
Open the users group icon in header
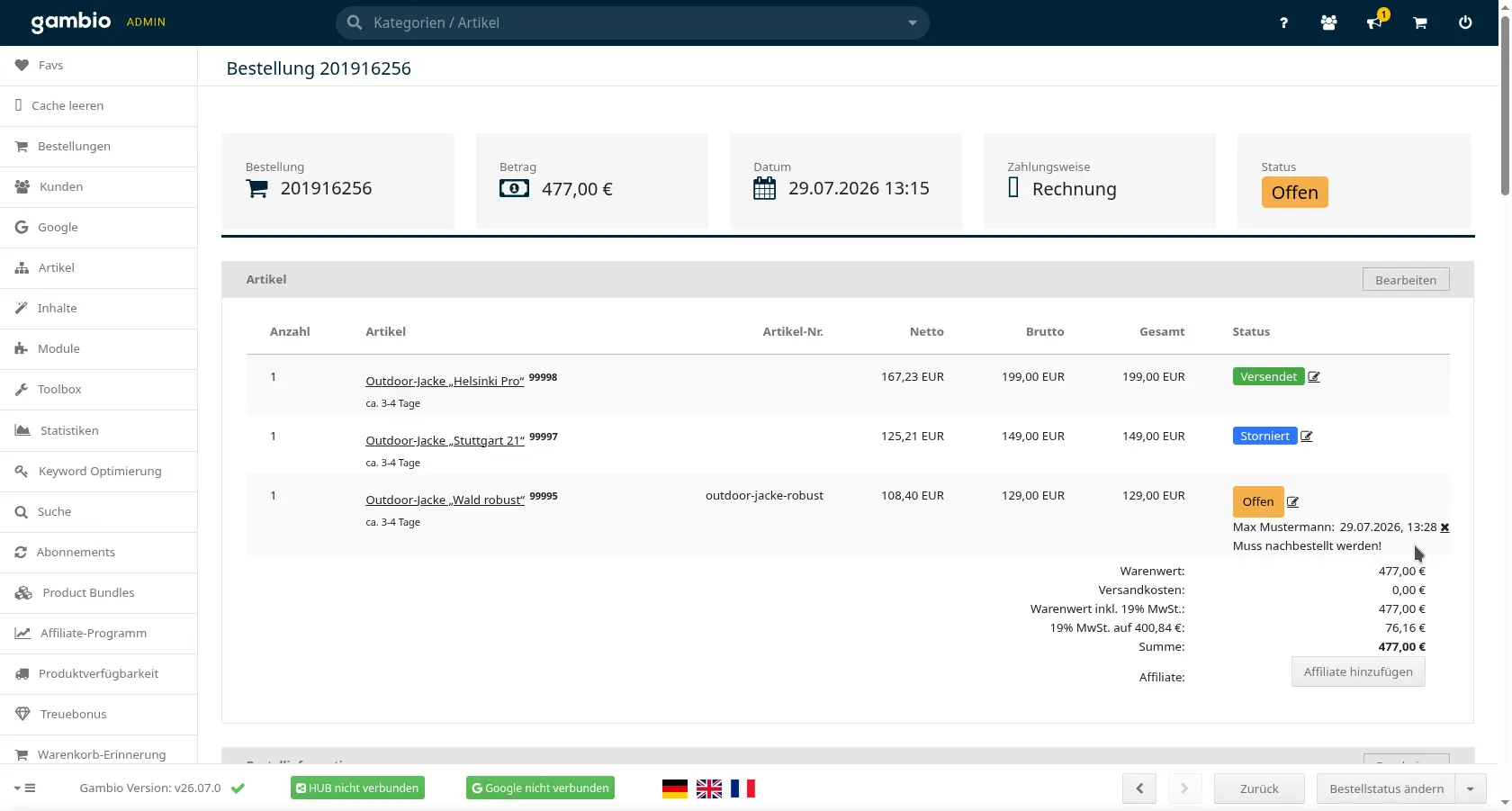[1328, 23]
